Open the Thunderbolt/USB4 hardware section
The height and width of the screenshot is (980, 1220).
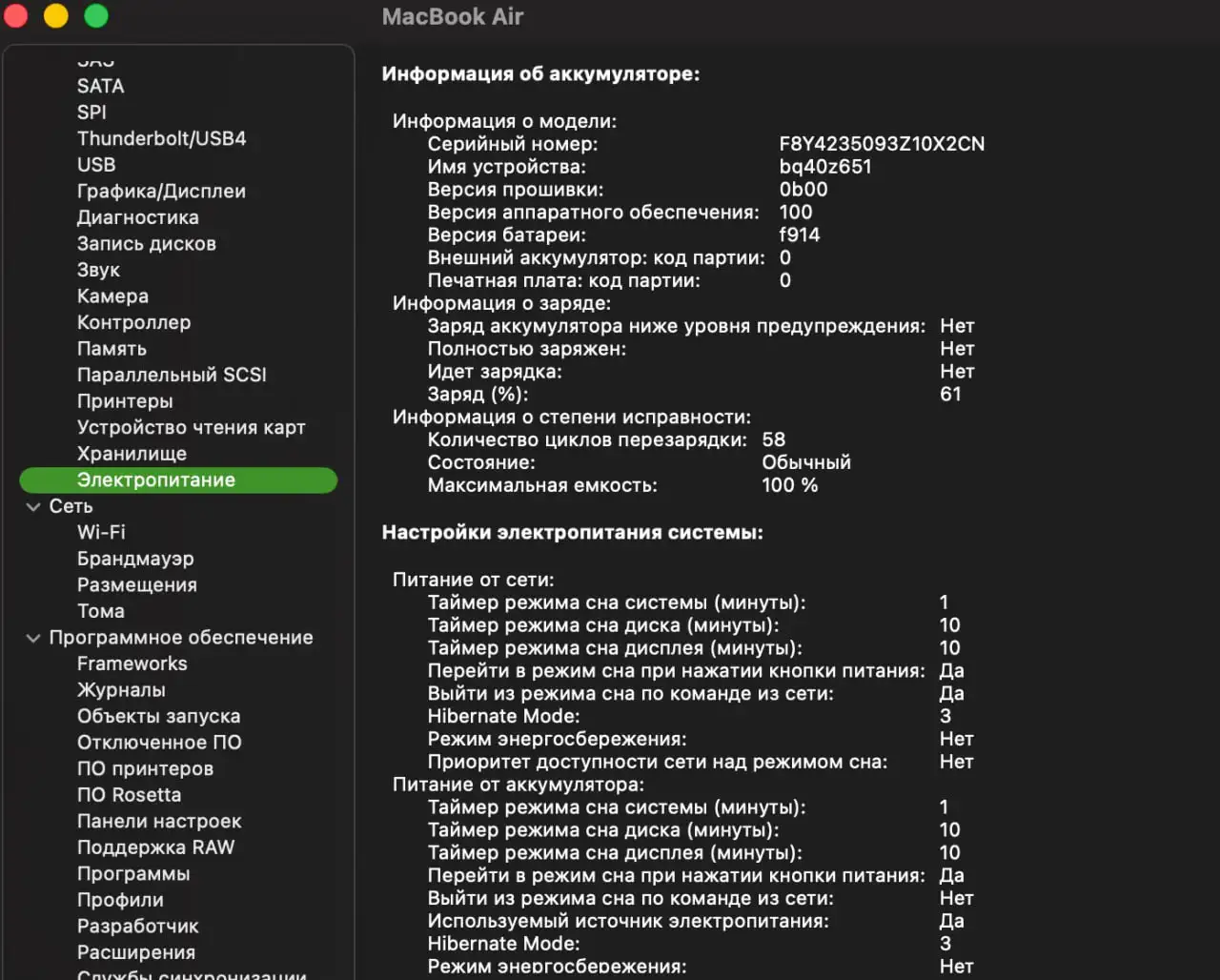click(x=161, y=138)
